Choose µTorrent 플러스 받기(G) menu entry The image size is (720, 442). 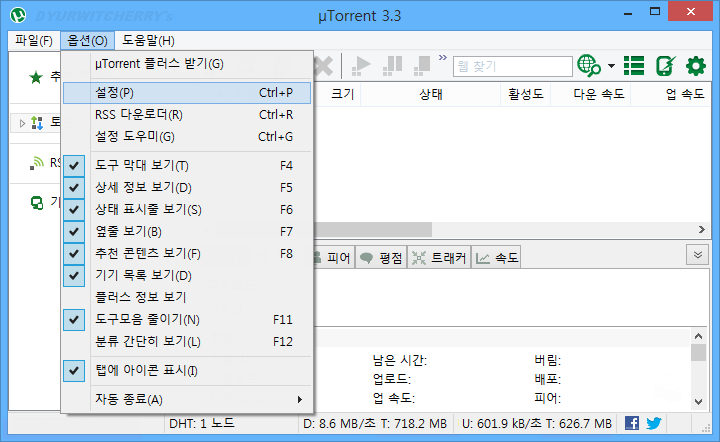click(187, 64)
